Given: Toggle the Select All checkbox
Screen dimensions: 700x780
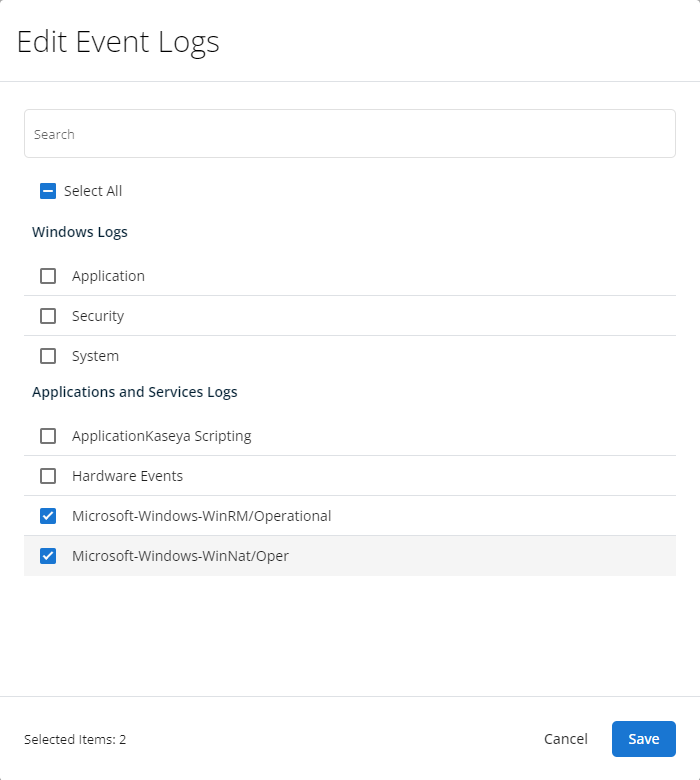Looking at the screenshot, I should [48, 191].
